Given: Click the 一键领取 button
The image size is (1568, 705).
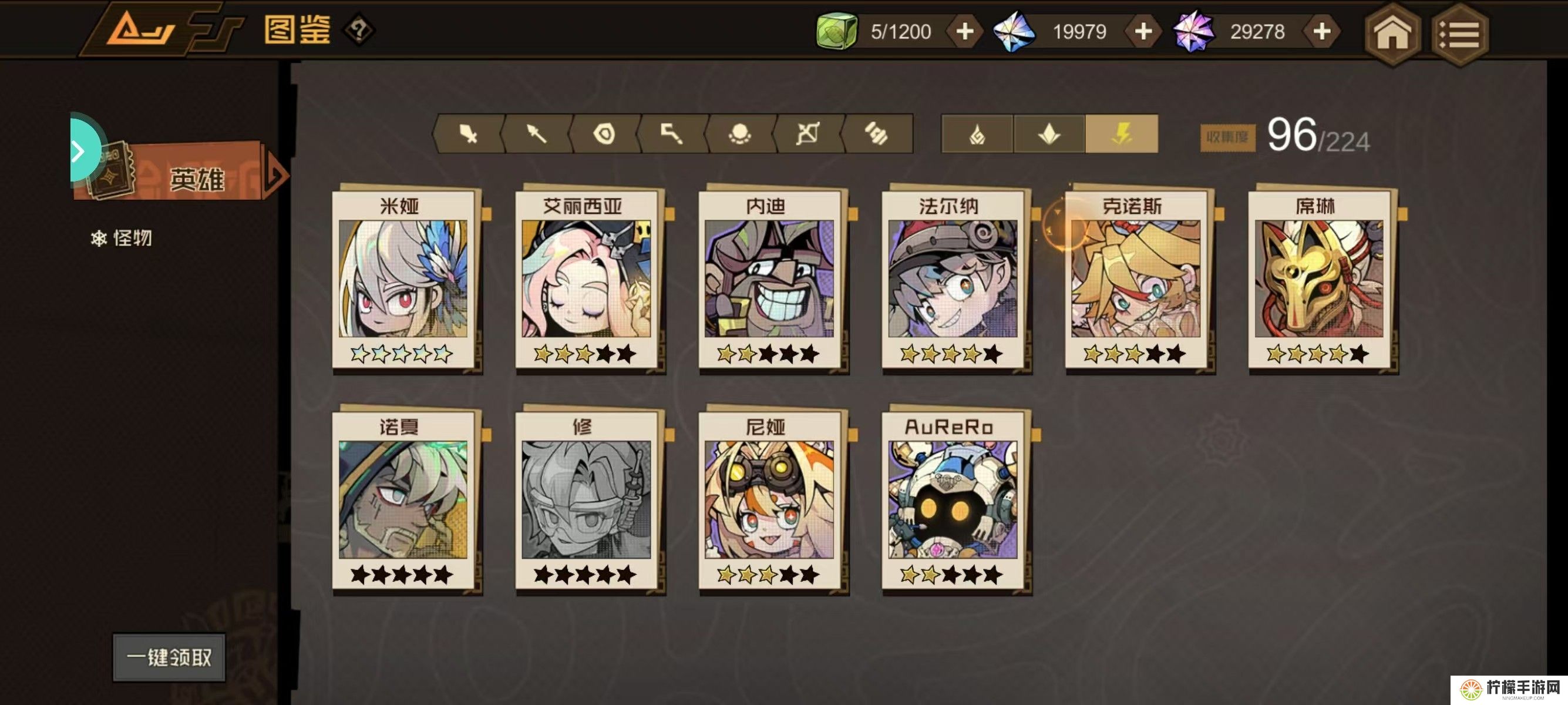Looking at the screenshot, I should click(x=169, y=657).
